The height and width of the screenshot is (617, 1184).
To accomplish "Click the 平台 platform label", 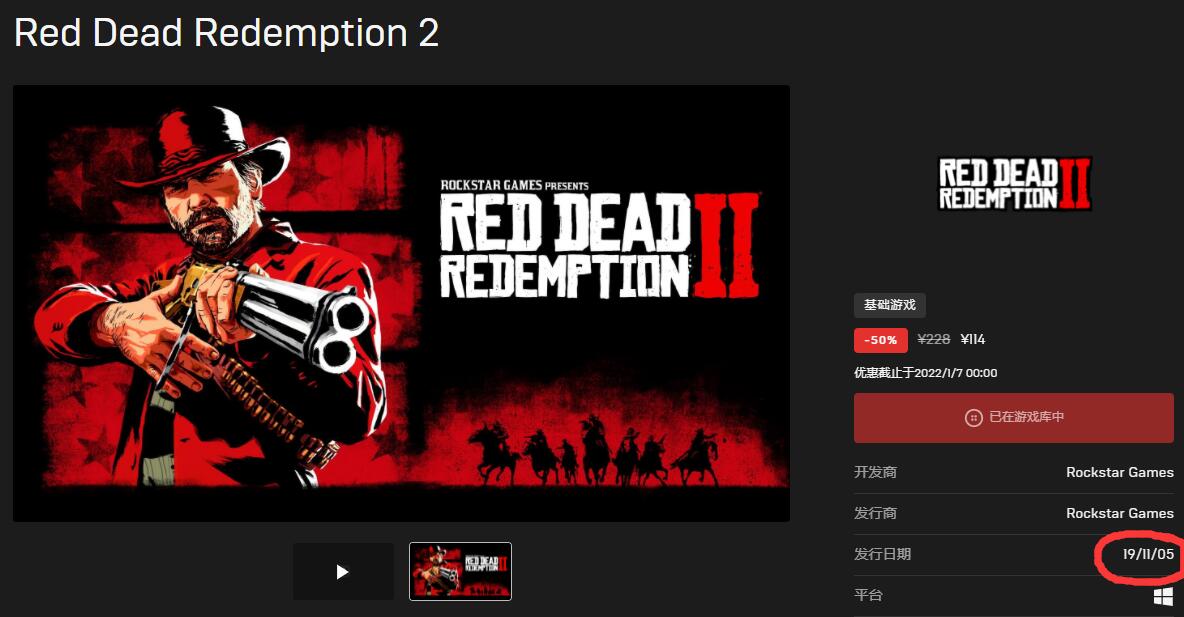I will 868,595.
